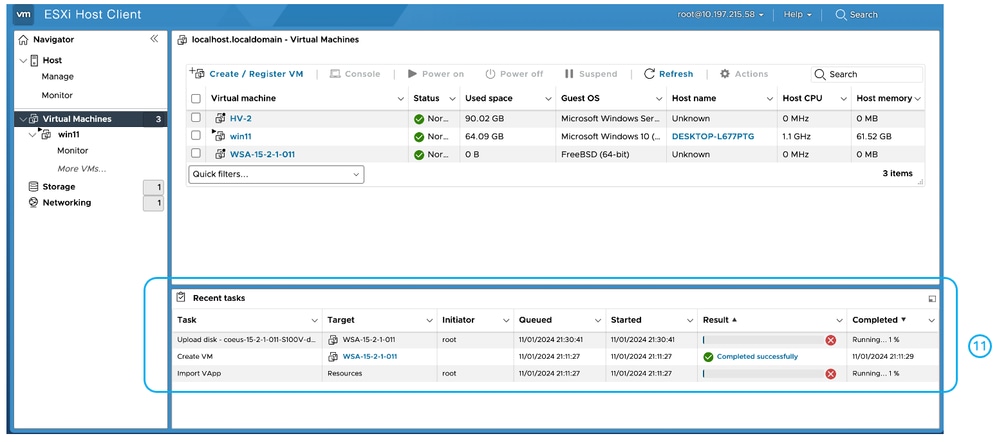Viewport: 999px width, 442px height.
Task: Click the Suspend pause icon
Action: pyautogui.click(x=569, y=74)
